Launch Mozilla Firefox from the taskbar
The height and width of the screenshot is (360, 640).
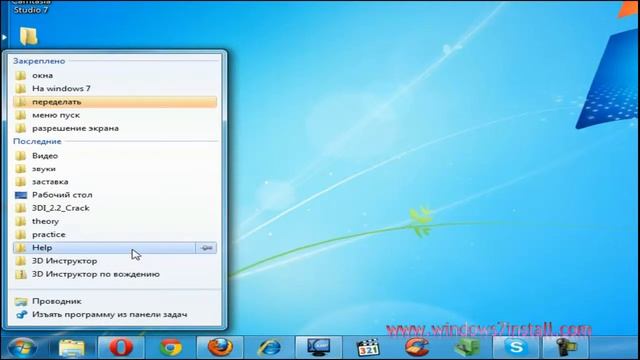tap(220, 348)
